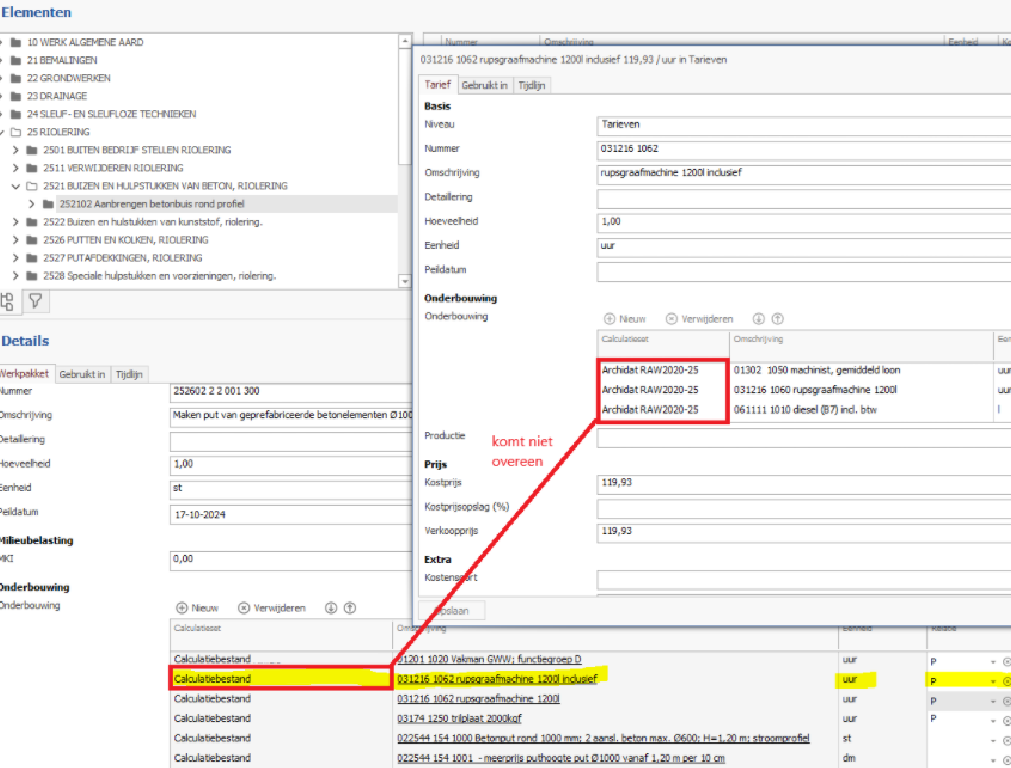
Task: Toggle the filter funnel icon below element tree
Action: point(35,301)
